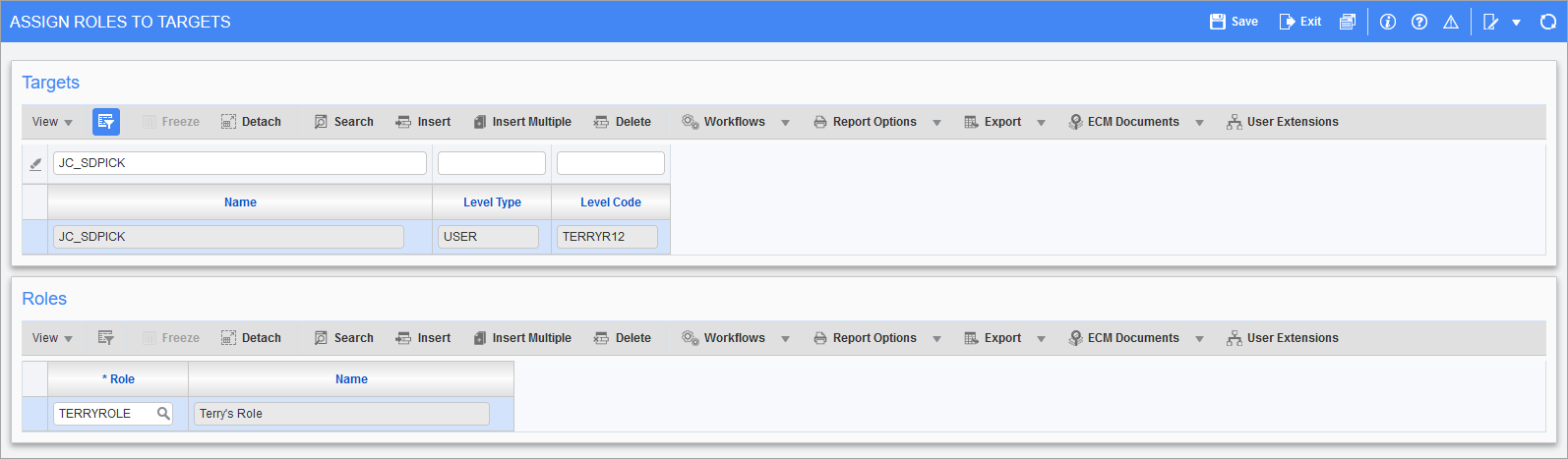1568x459 pixels.
Task: Expand the header edit dropdown arrow
Action: 1516,23
